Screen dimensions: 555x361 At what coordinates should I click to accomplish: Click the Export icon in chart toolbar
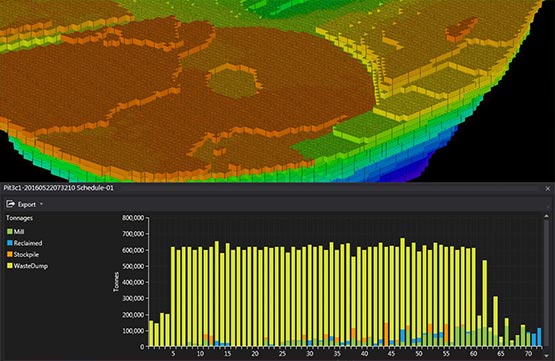11,204
